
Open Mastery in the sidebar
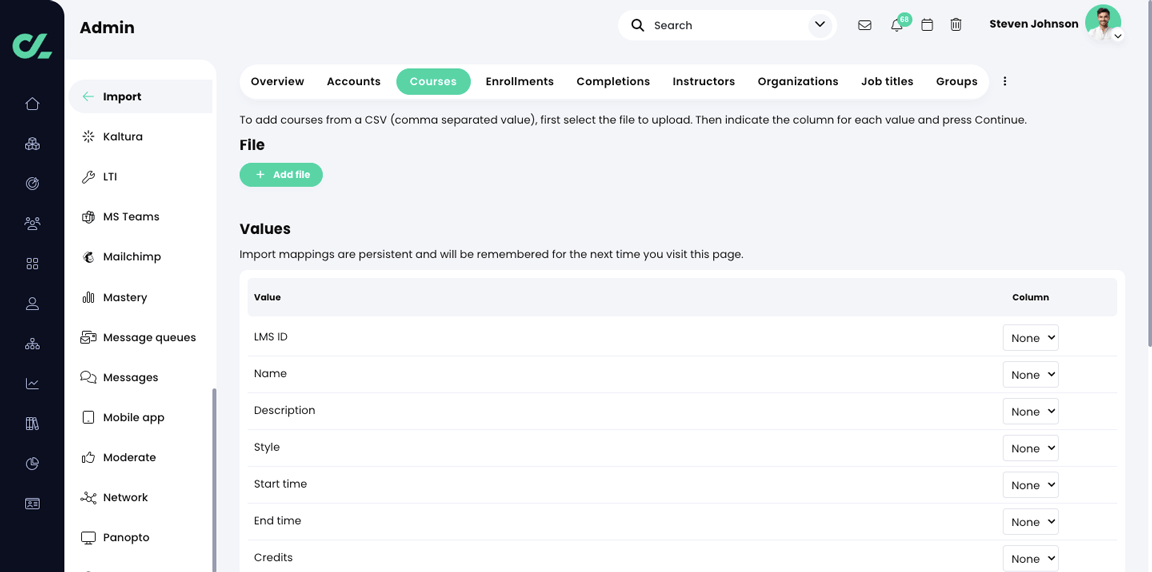pos(114,297)
